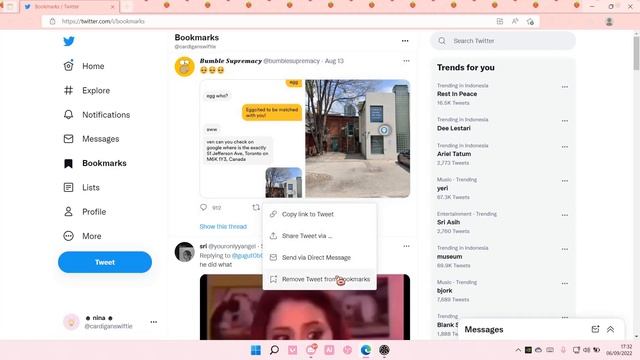The height and width of the screenshot is (360, 640).
Task: Click Show this thread link
Action: [x=223, y=227]
